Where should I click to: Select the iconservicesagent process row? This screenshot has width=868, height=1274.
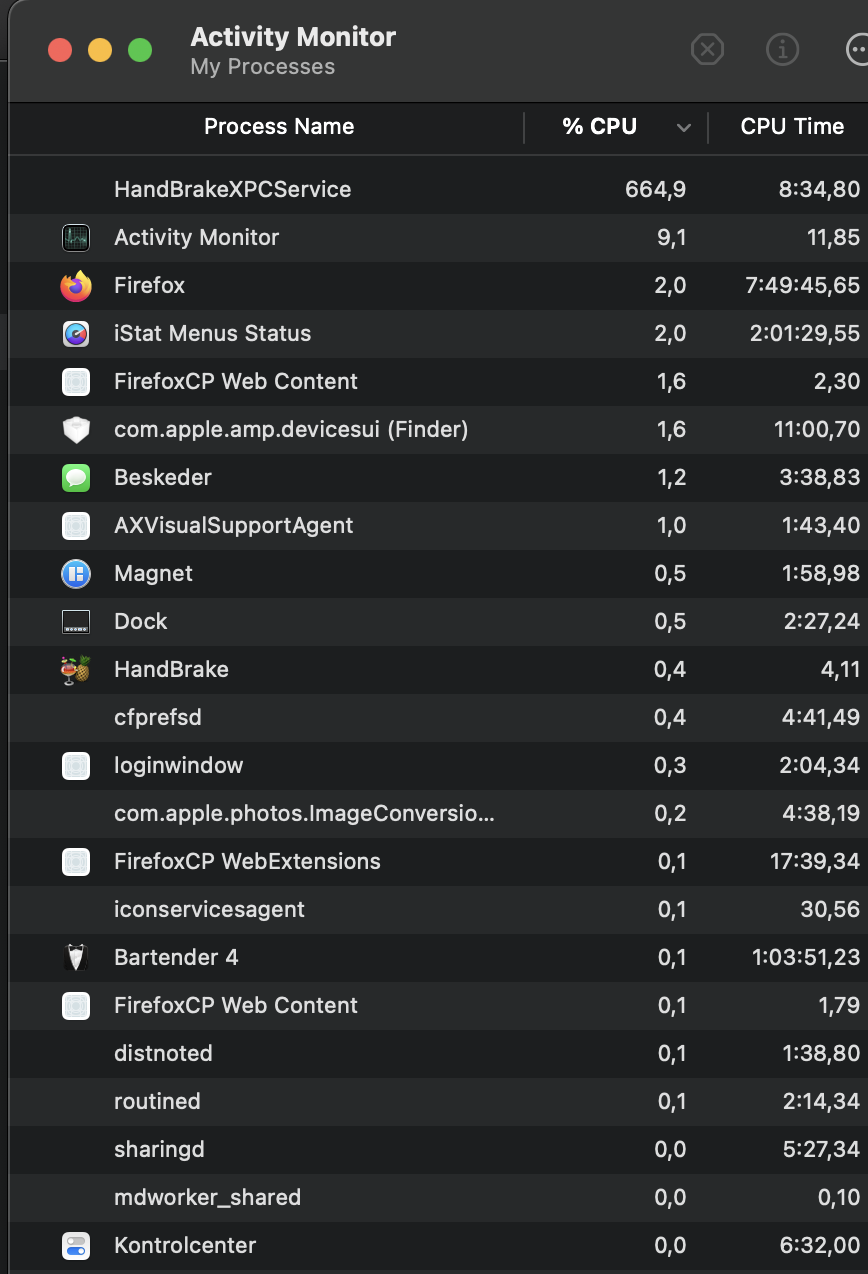pyautogui.click(x=438, y=909)
